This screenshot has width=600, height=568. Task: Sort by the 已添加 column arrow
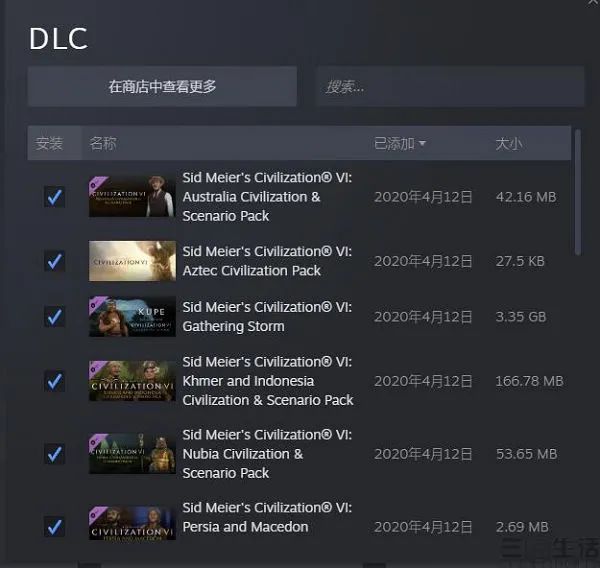point(422,144)
